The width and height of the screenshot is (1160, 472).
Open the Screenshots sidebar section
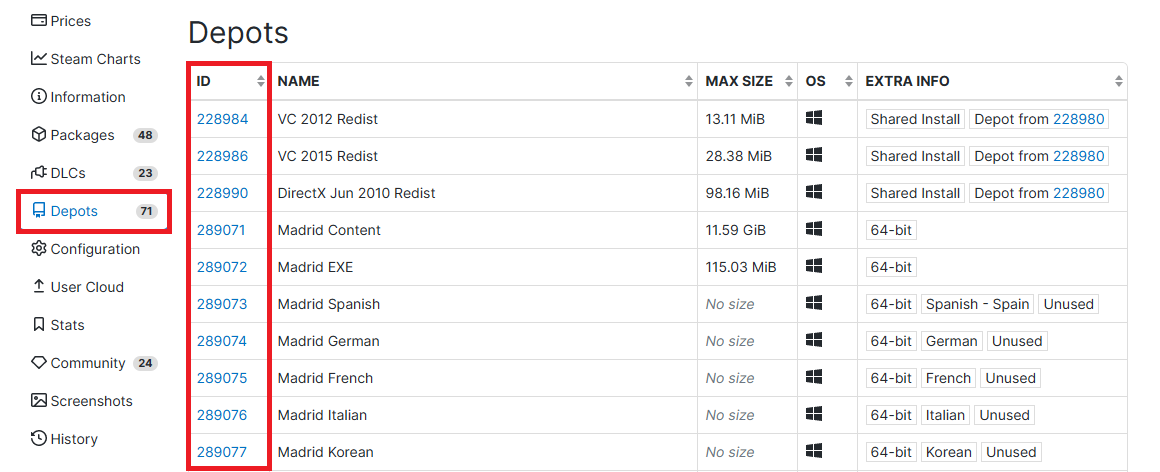(x=91, y=401)
